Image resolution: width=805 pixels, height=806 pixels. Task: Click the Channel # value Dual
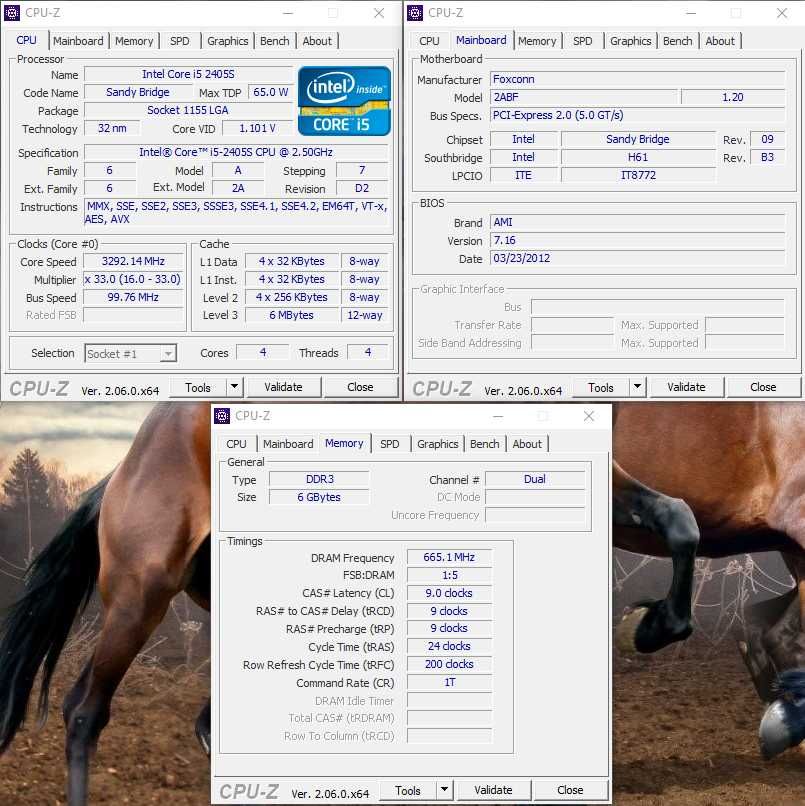[535, 479]
